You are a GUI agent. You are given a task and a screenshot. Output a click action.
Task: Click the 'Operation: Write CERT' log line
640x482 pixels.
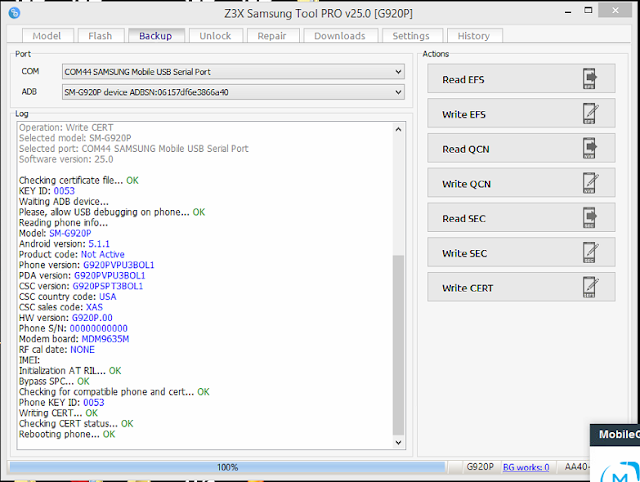(66, 127)
